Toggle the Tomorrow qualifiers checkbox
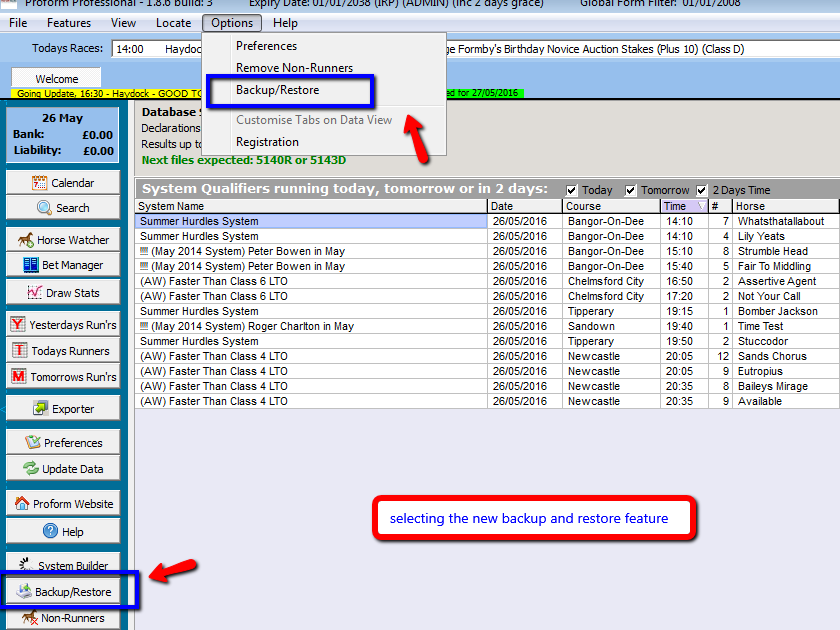This screenshot has width=840, height=630. tap(631, 190)
